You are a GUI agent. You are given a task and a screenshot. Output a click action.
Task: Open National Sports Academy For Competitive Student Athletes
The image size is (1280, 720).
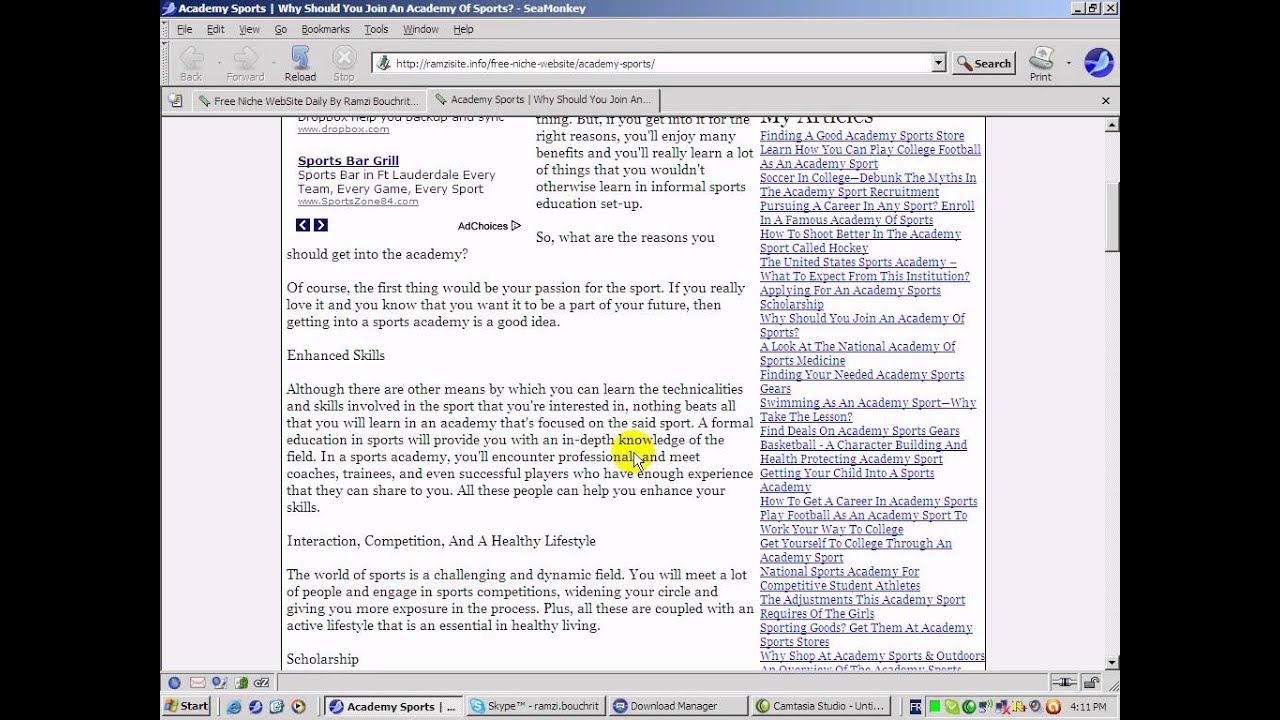[840, 578]
